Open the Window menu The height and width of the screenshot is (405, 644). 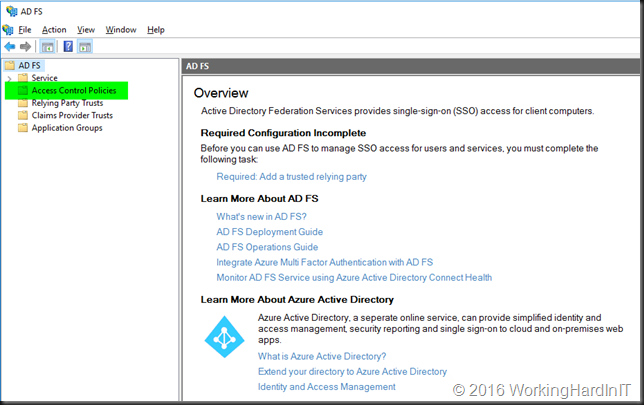coord(121,30)
